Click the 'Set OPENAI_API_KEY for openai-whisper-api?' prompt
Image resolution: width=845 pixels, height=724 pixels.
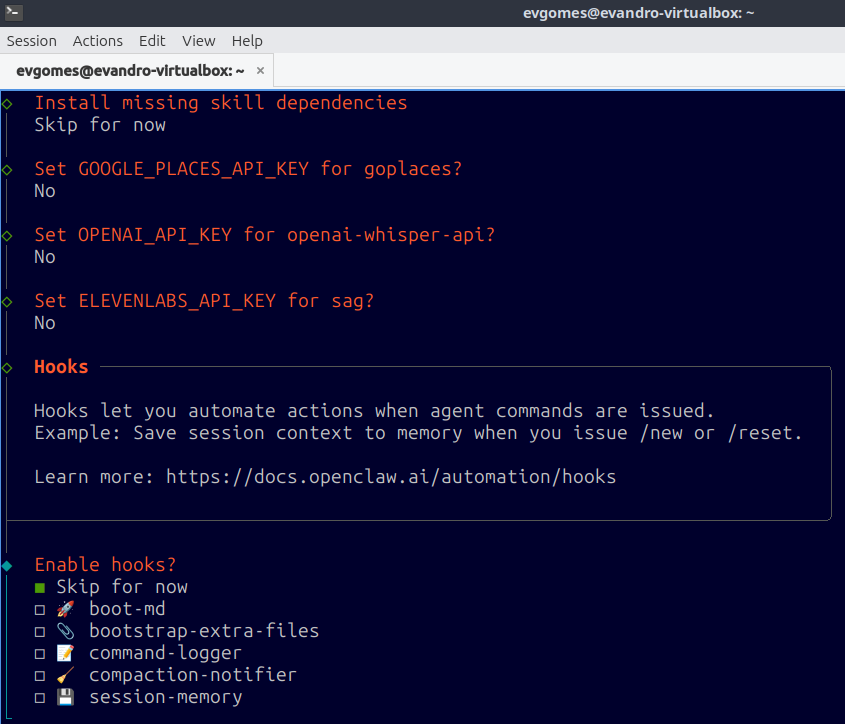tap(265, 235)
